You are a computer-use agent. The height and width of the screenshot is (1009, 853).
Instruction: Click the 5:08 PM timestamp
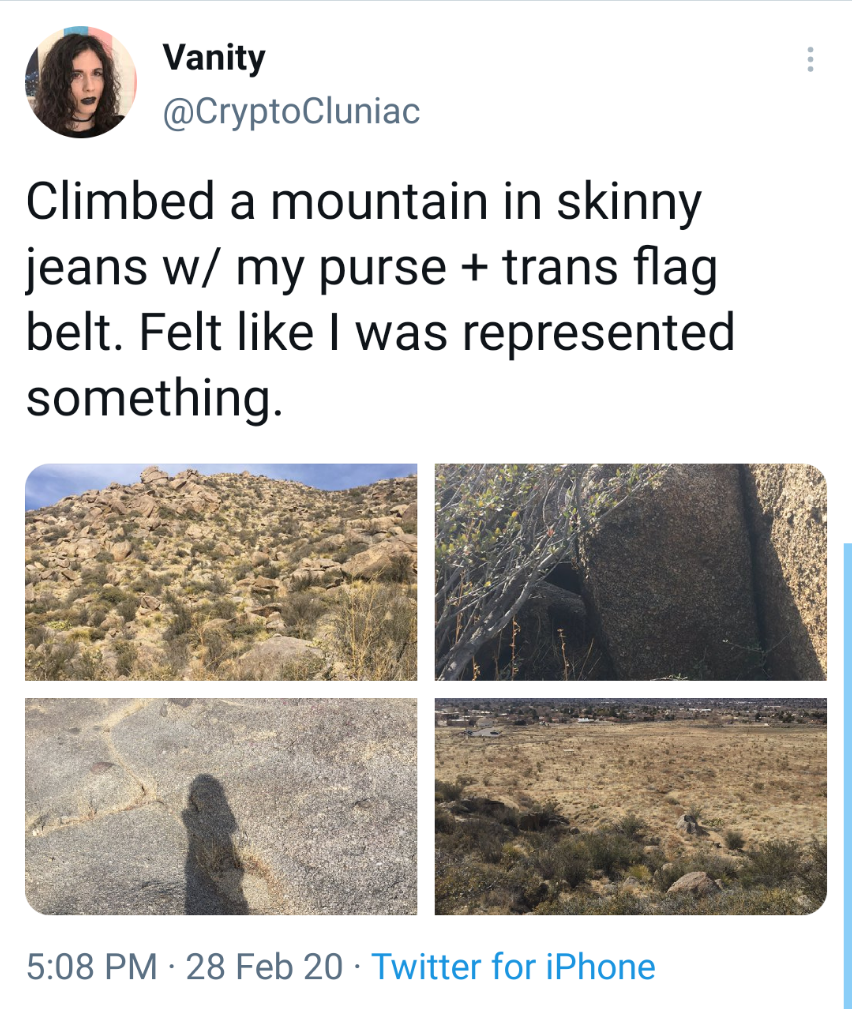point(92,967)
